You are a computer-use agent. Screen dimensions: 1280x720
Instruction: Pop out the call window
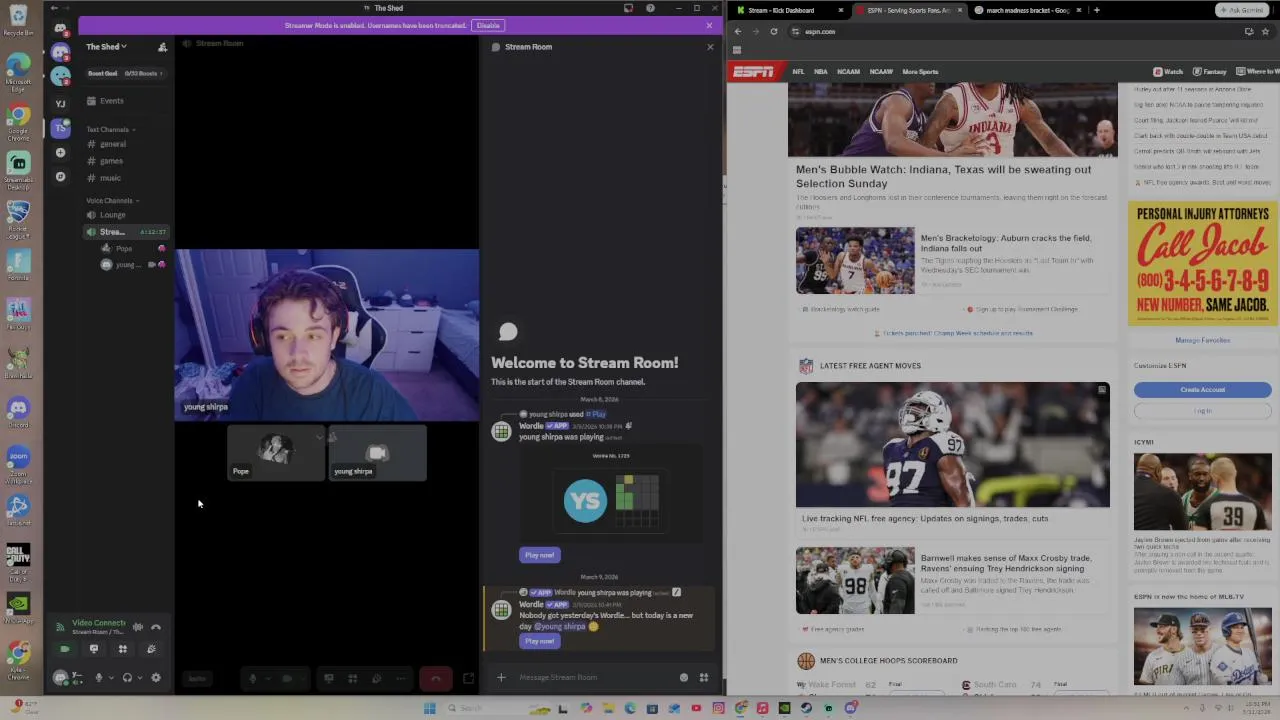click(x=468, y=679)
